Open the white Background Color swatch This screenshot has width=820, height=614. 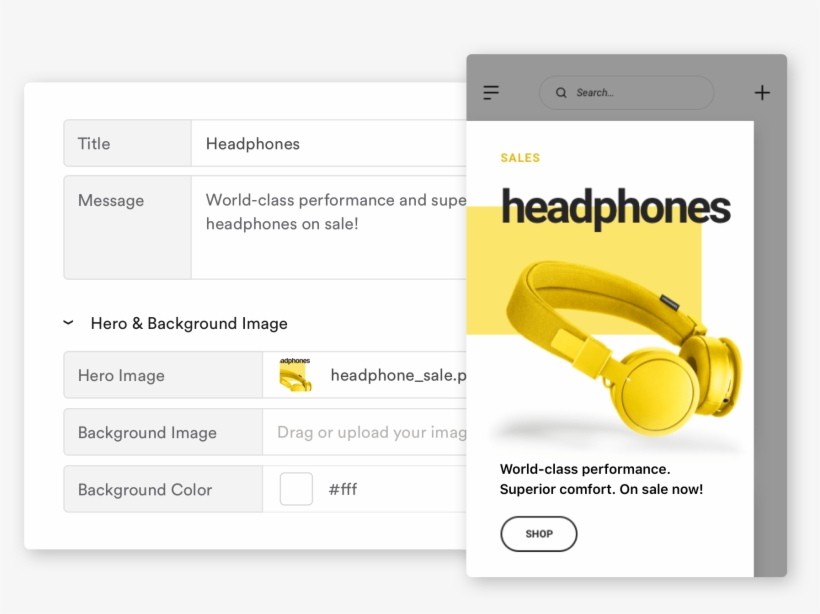pyautogui.click(x=296, y=489)
